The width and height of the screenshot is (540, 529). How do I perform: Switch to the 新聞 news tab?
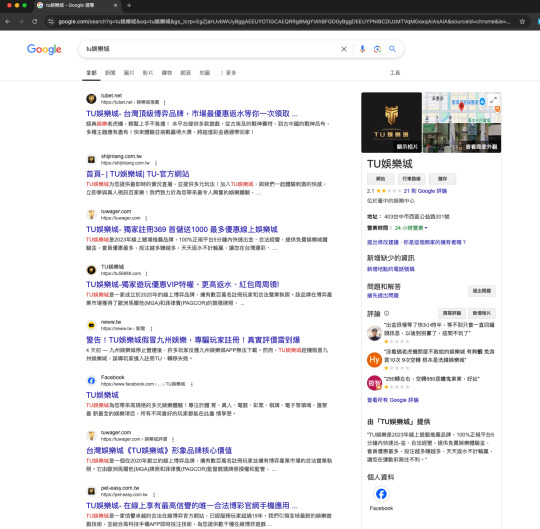110,73
